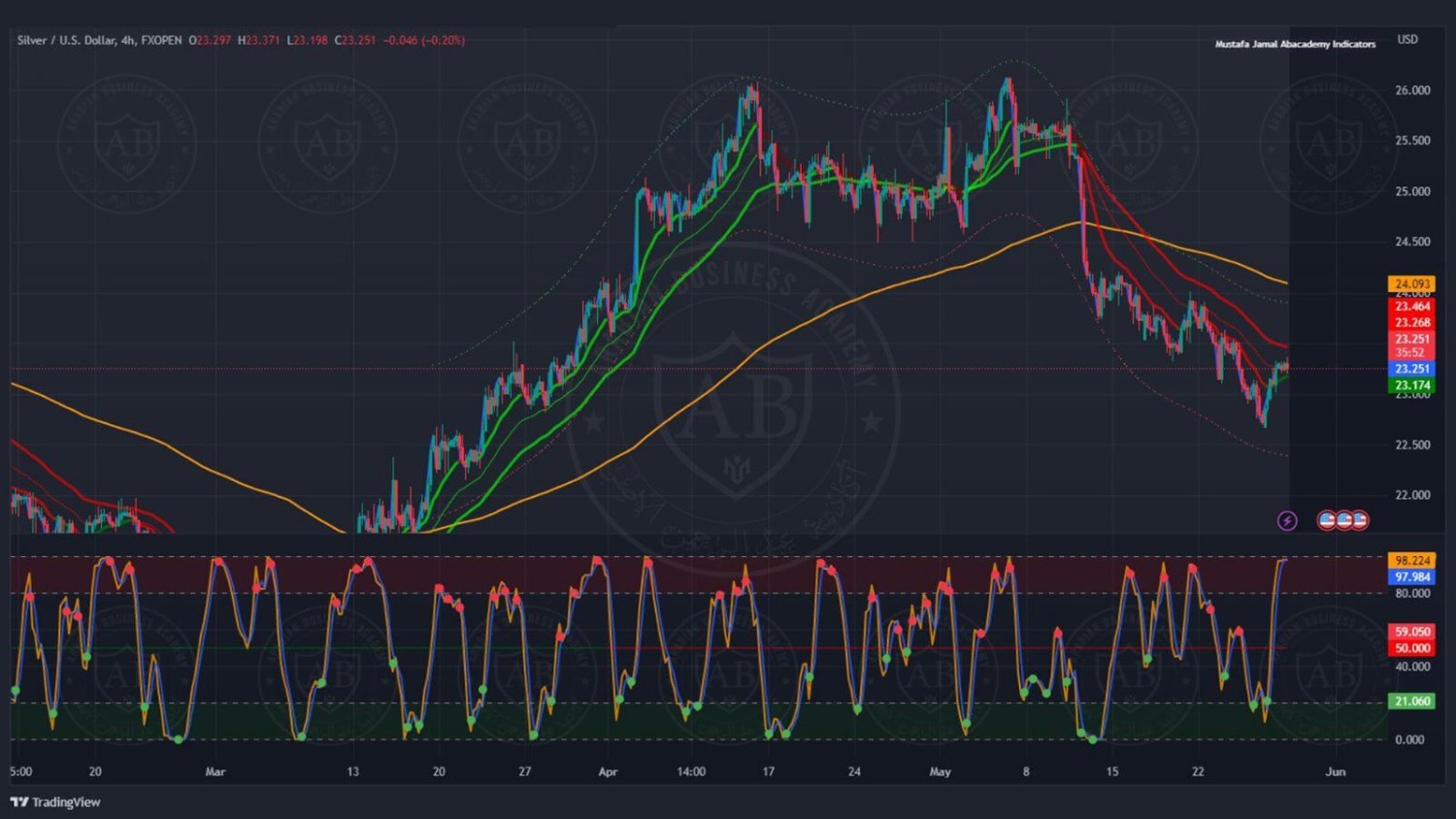
Task: Click the Jun date on time axis
Action: 1336,772
